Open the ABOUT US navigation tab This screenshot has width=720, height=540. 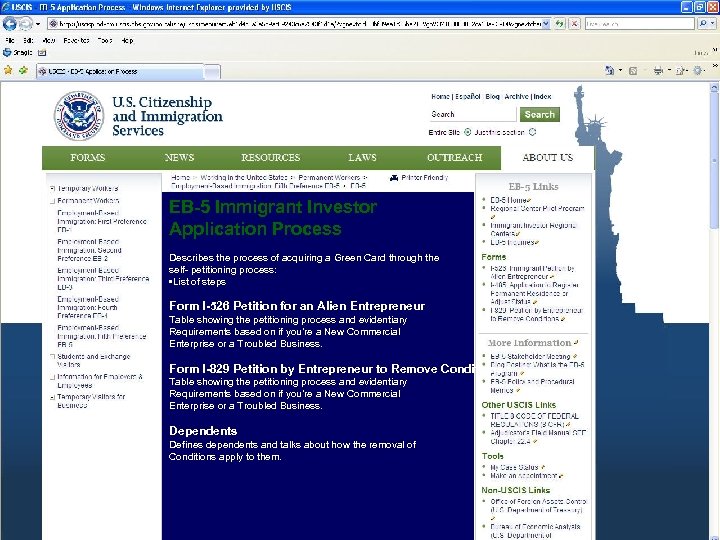(547, 158)
